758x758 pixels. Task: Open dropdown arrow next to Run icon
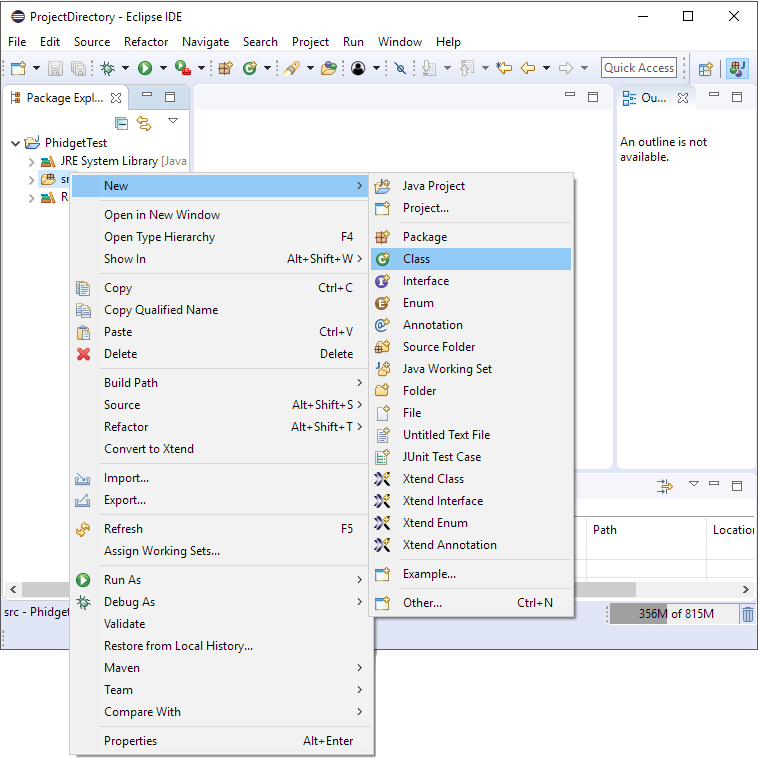pos(163,68)
